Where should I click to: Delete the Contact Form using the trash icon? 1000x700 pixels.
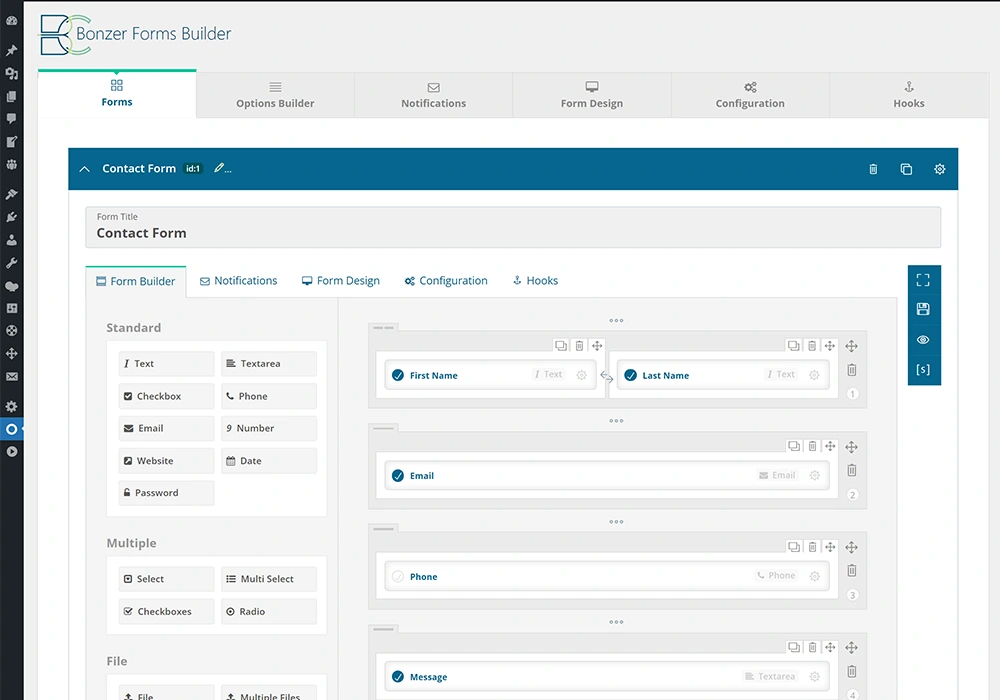(872, 169)
